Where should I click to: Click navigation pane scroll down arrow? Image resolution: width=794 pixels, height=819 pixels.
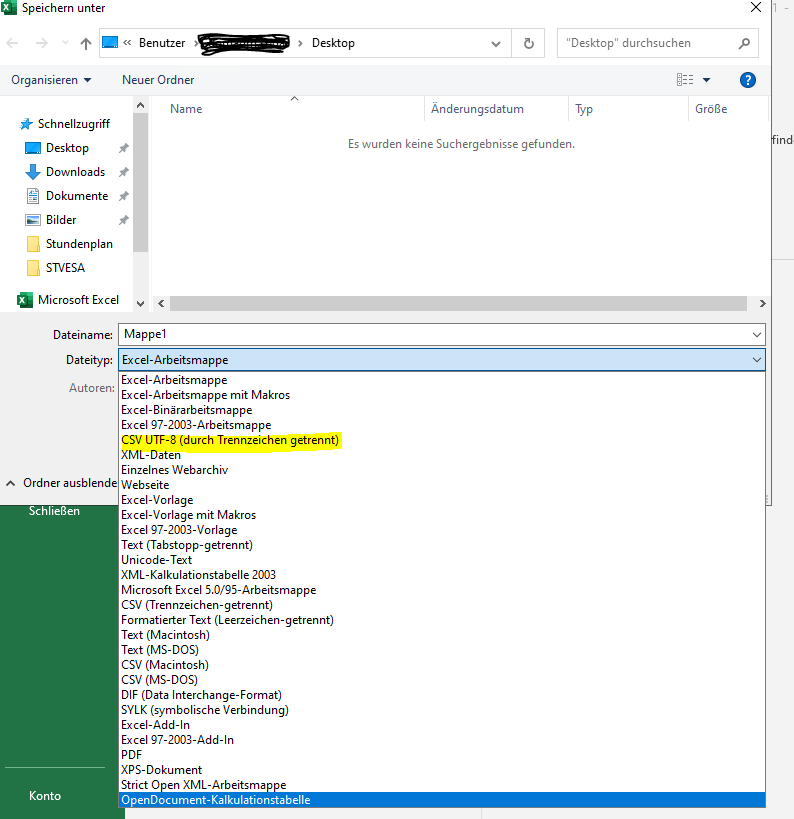pyautogui.click(x=140, y=303)
